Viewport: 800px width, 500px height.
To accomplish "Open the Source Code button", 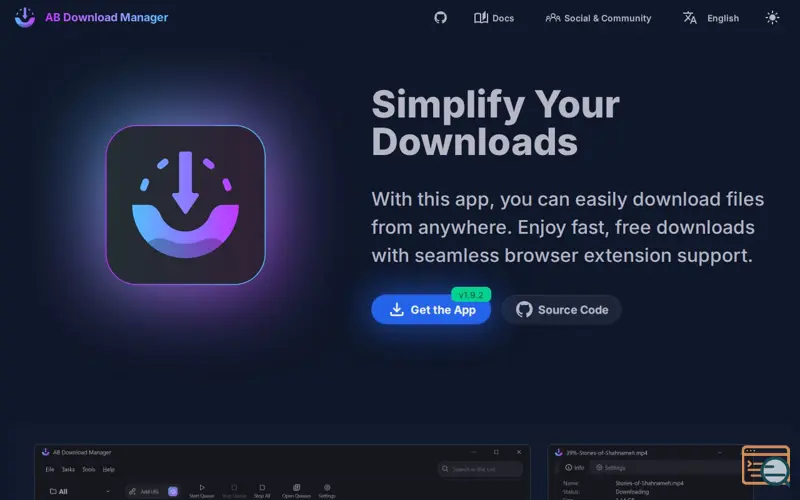I will [x=561, y=310].
